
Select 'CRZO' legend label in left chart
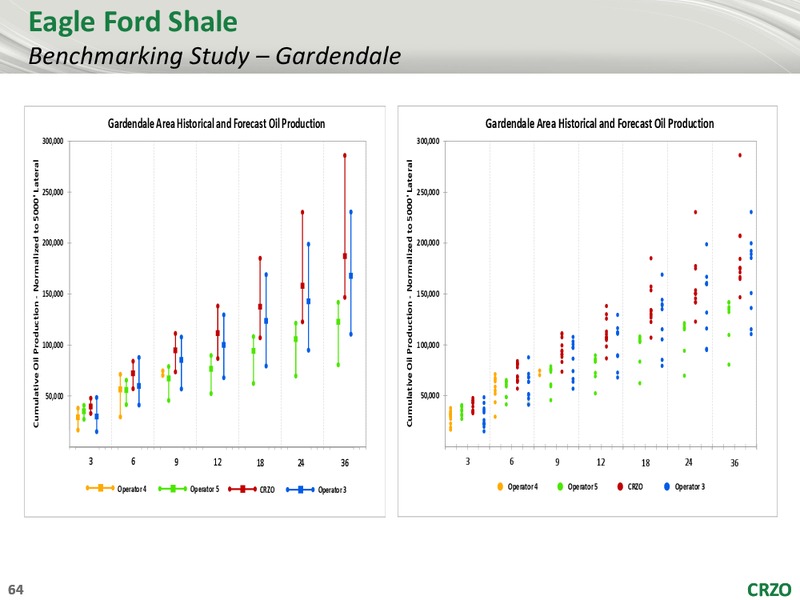tap(267, 490)
